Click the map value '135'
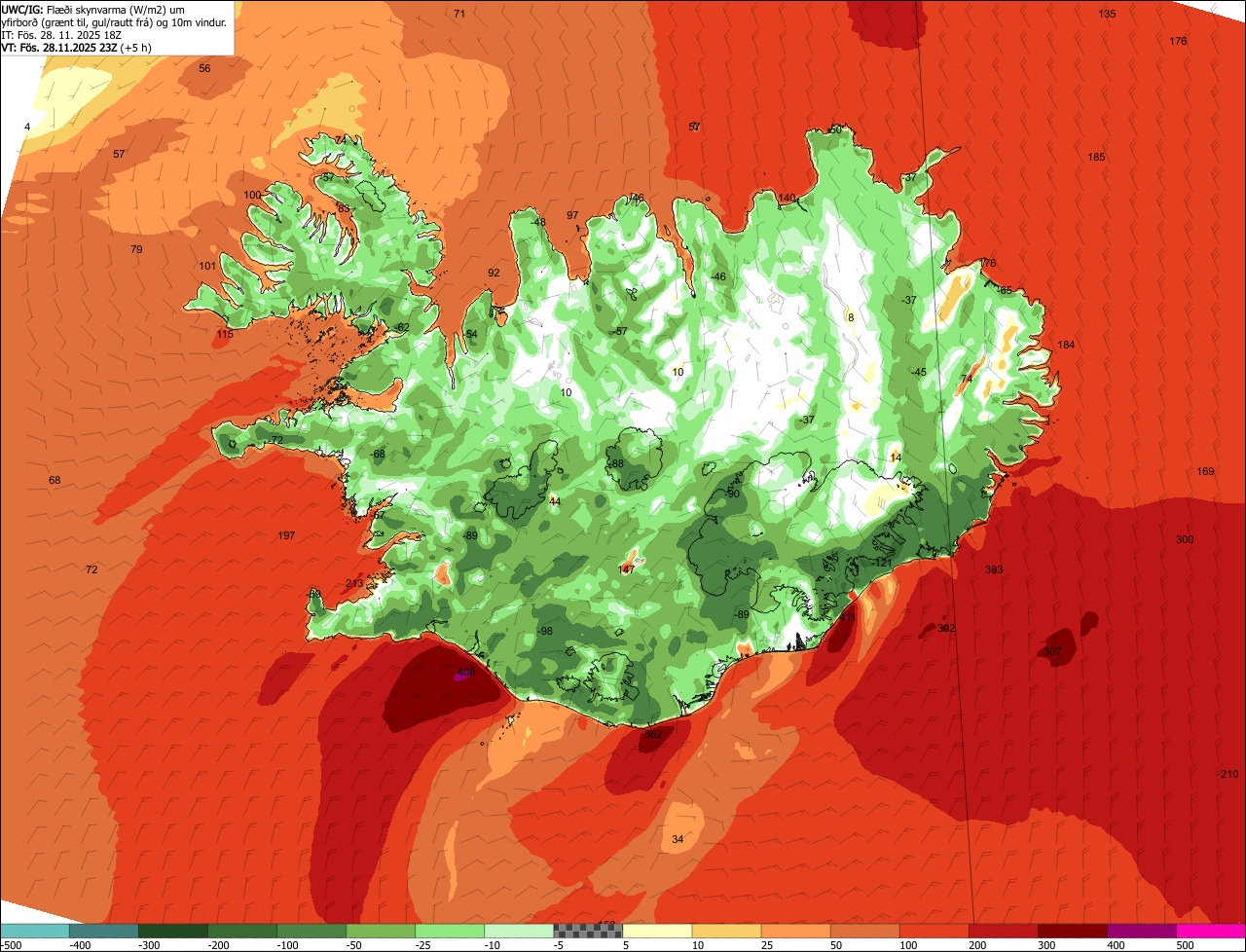The height and width of the screenshot is (952, 1246). click(1107, 14)
